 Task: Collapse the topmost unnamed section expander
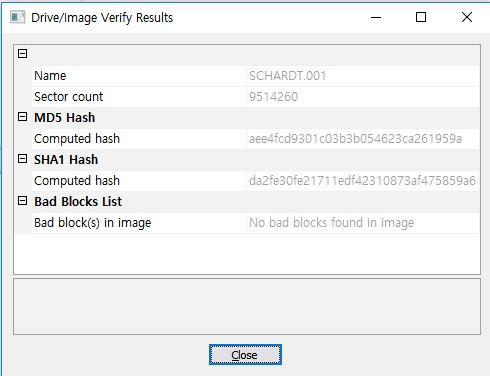pyautogui.click(x=22, y=53)
